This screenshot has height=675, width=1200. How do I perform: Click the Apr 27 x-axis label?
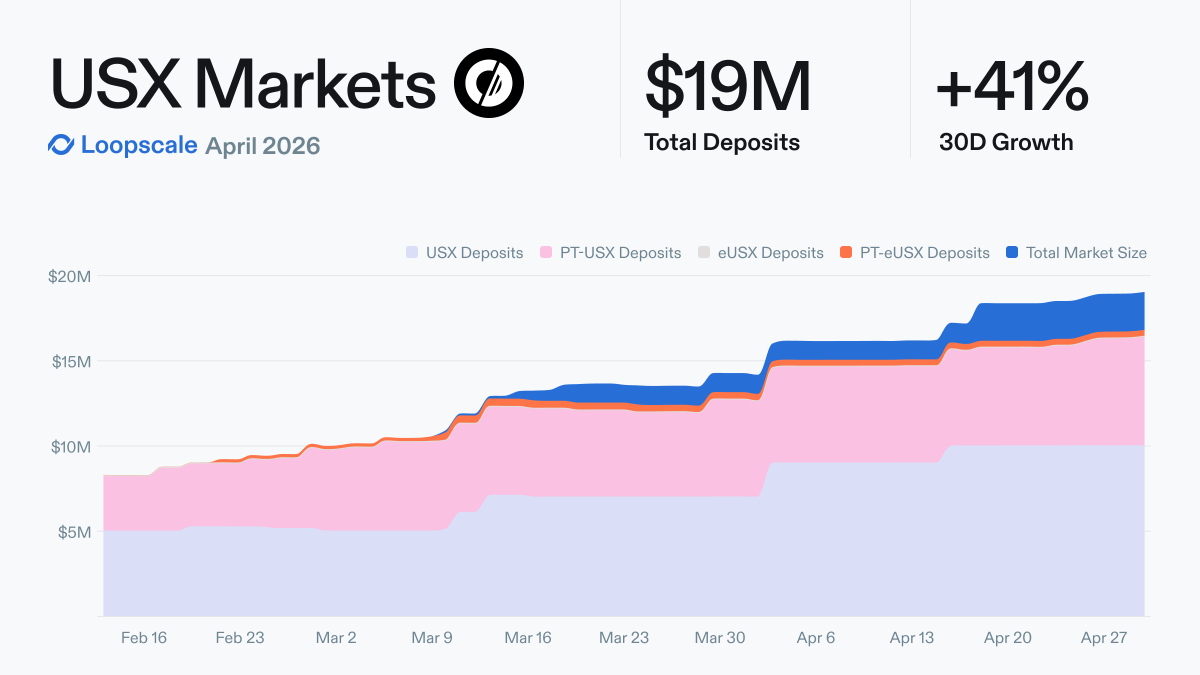[x=1104, y=637]
